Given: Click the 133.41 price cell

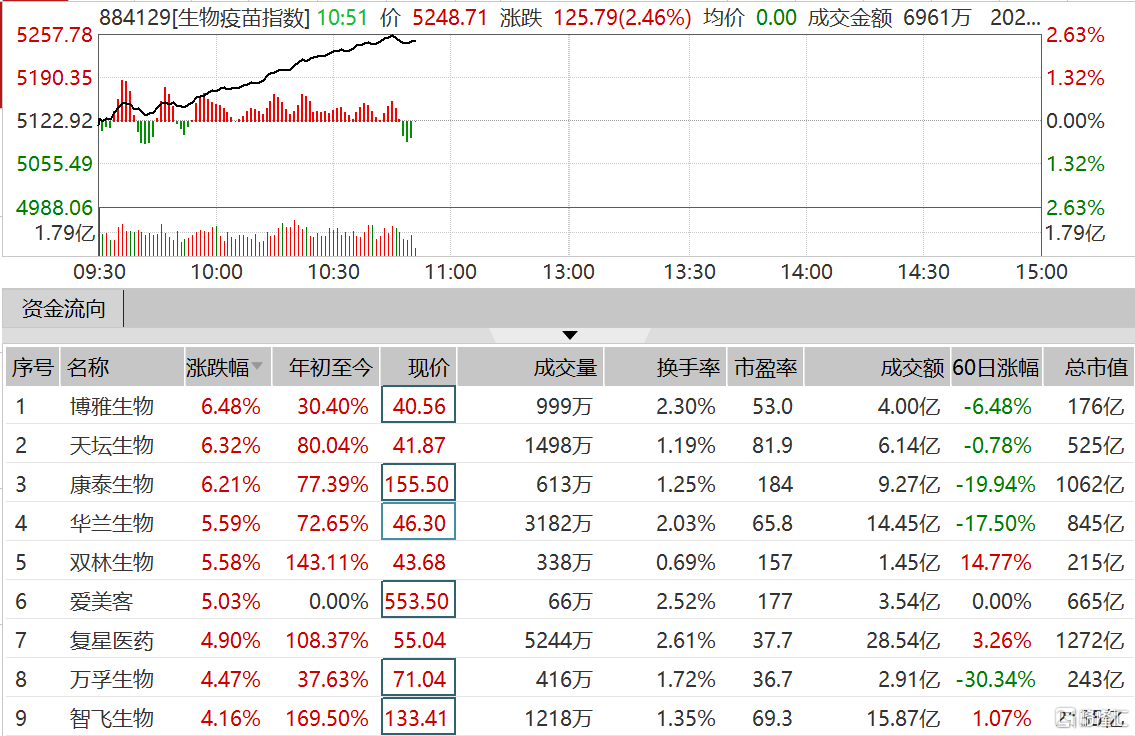Looking at the screenshot, I should [x=418, y=718].
